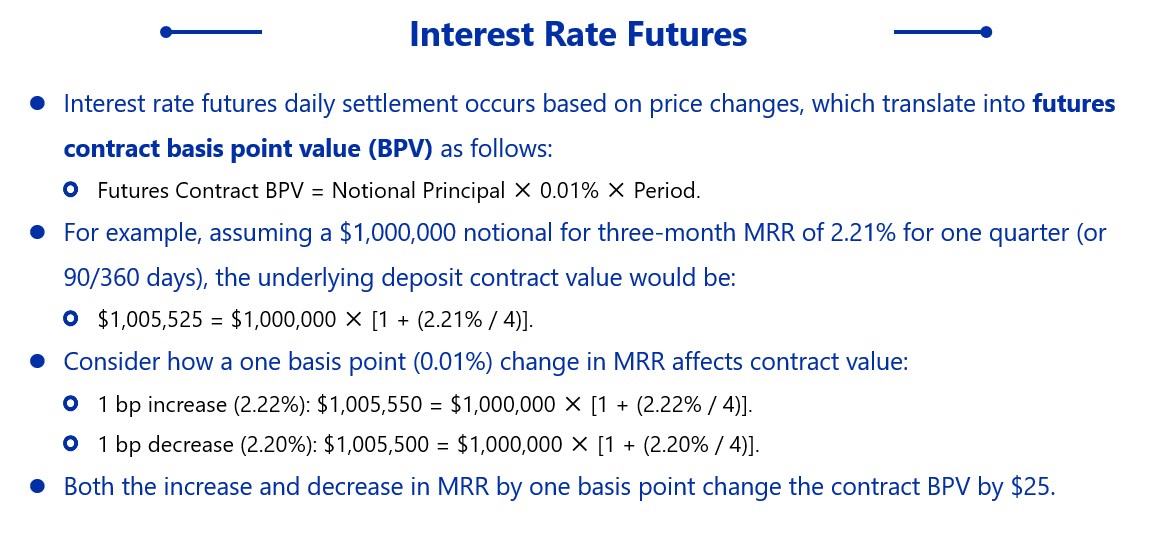Viewport: 1169px width, 554px height.
Task: Select the solid bullet before 'Both the increase'
Action: point(38,487)
